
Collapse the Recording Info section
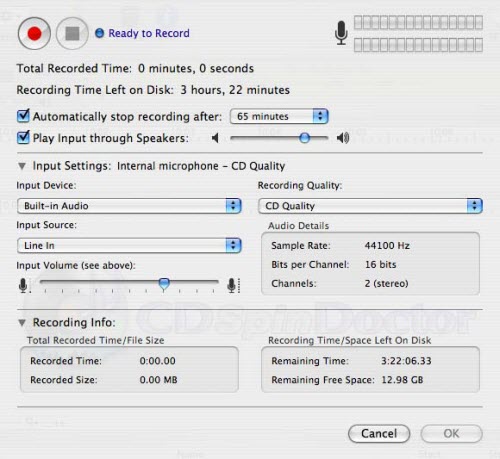(22, 322)
